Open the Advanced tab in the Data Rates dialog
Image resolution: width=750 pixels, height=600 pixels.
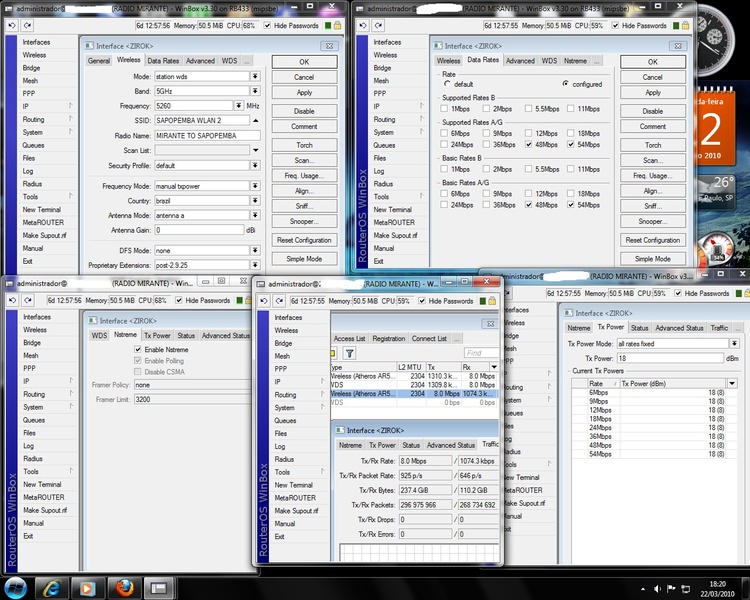[x=520, y=61]
